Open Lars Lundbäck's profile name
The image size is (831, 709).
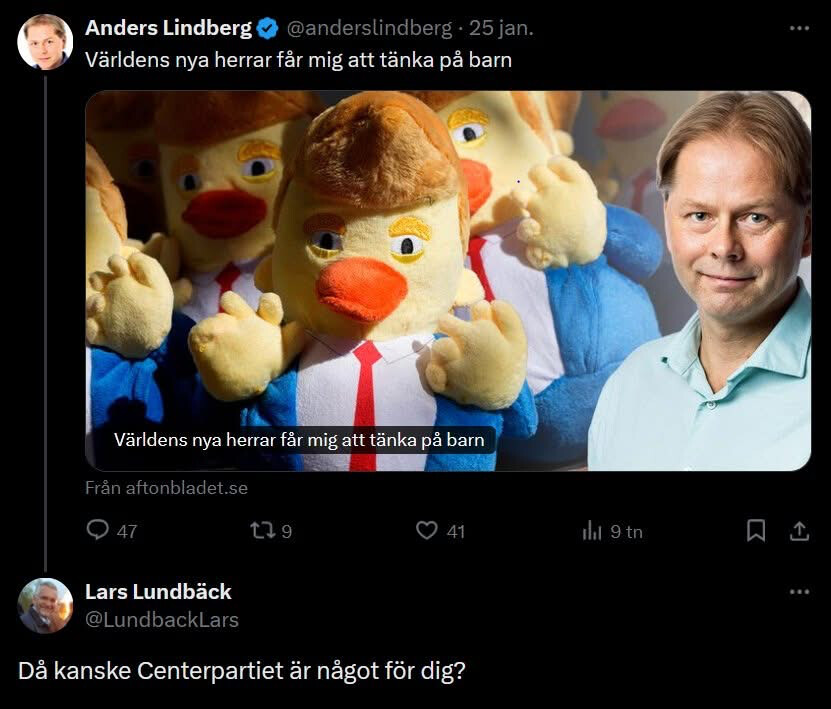pyautogui.click(x=158, y=592)
